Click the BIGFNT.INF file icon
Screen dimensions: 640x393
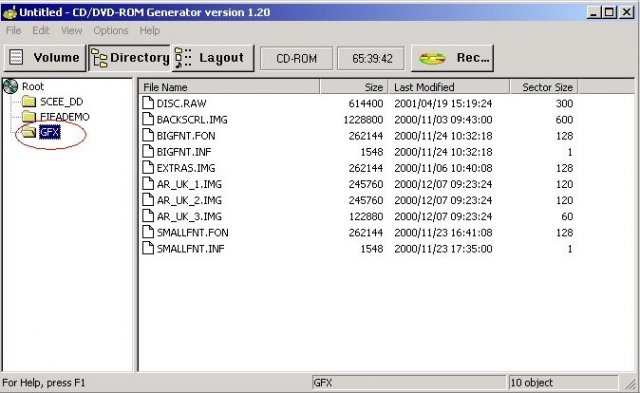pyautogui.click(x=148, y=151)
